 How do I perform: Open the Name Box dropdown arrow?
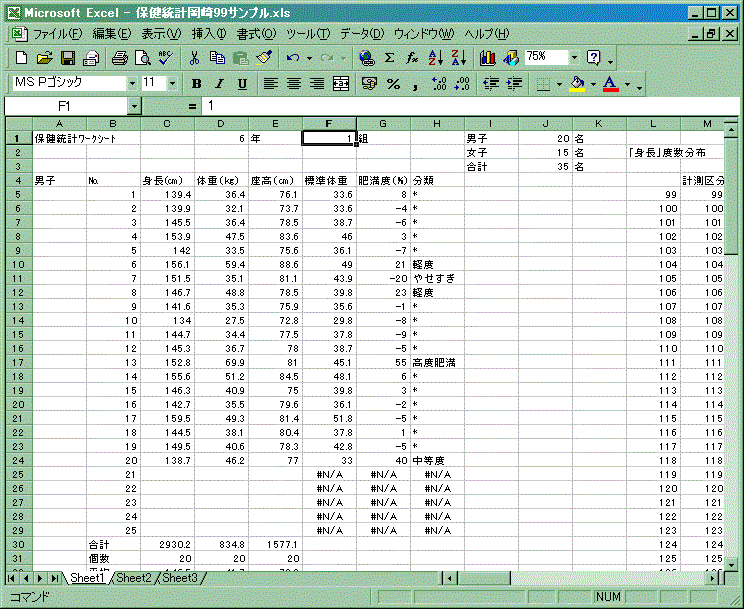point(134,106)
